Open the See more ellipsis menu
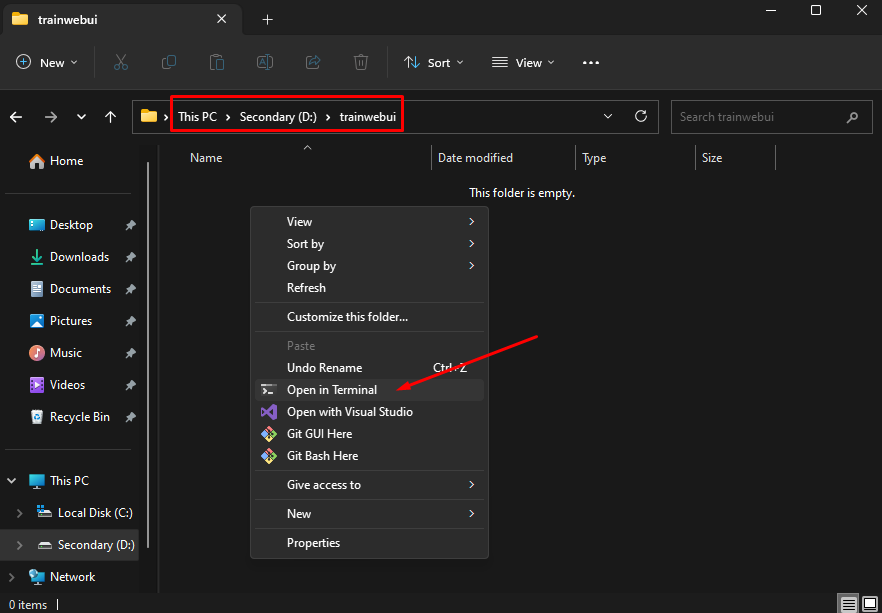This screenshot has width=882, height=613. coord(591,62)
